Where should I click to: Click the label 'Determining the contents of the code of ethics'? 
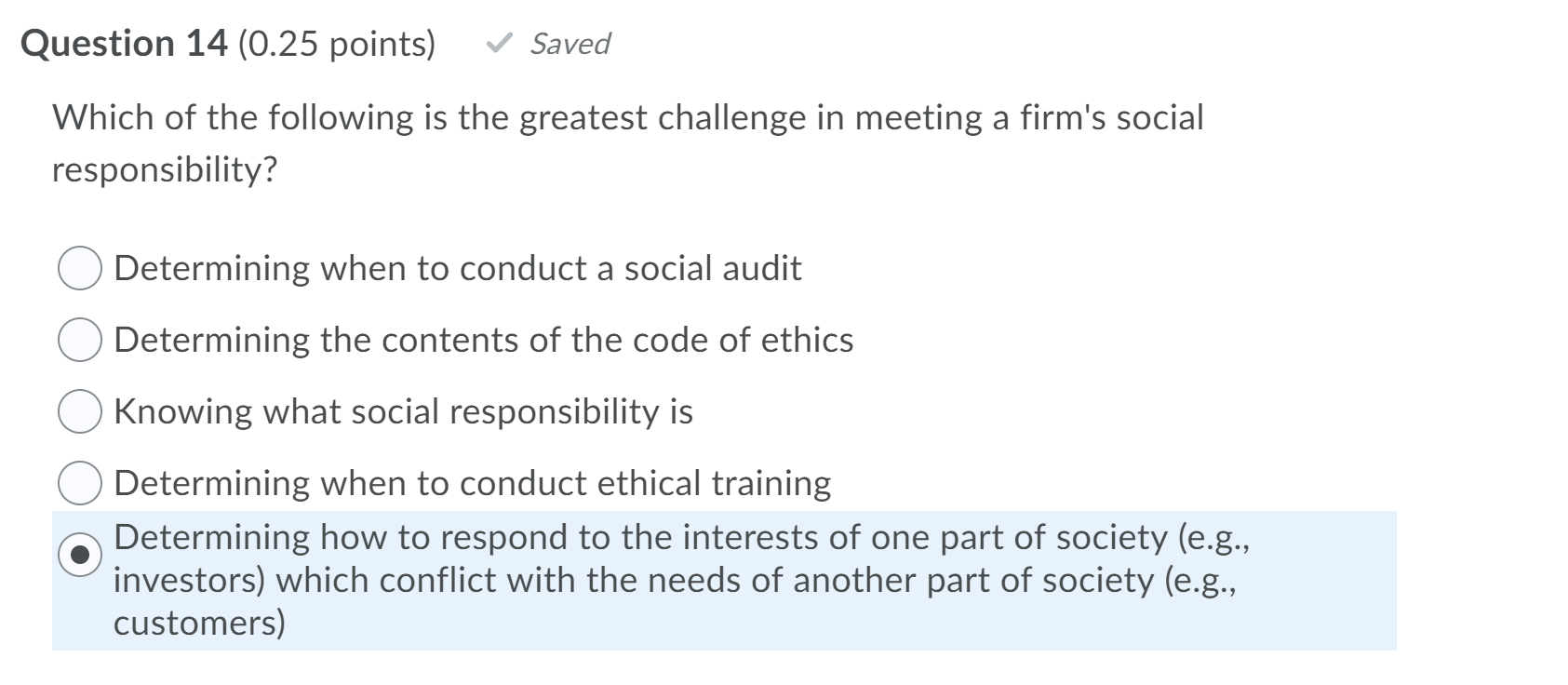(483, 340)
